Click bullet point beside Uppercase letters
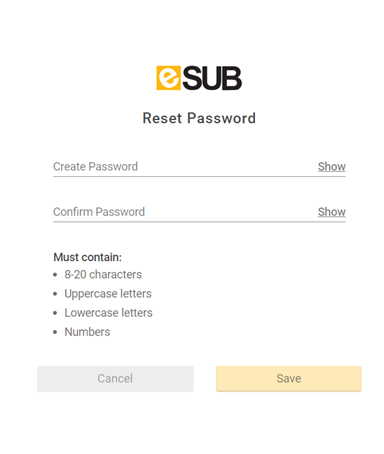 click(x=55, y=294)
